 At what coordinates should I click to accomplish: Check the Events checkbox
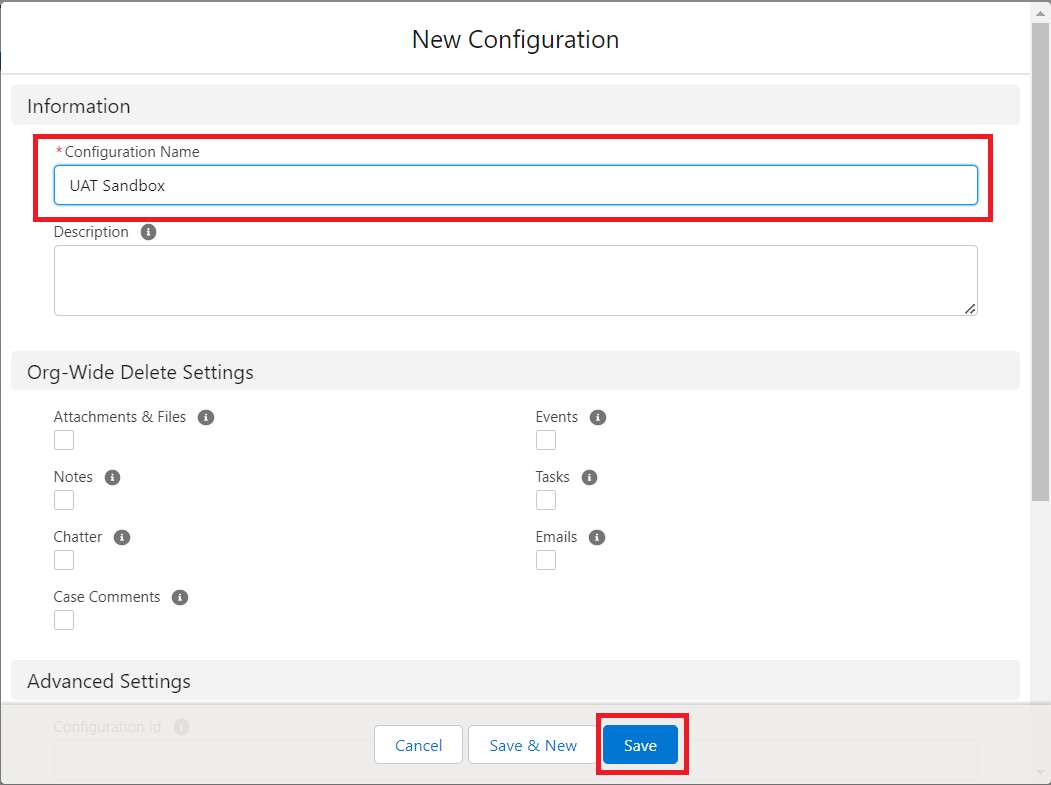pos(546,440)
